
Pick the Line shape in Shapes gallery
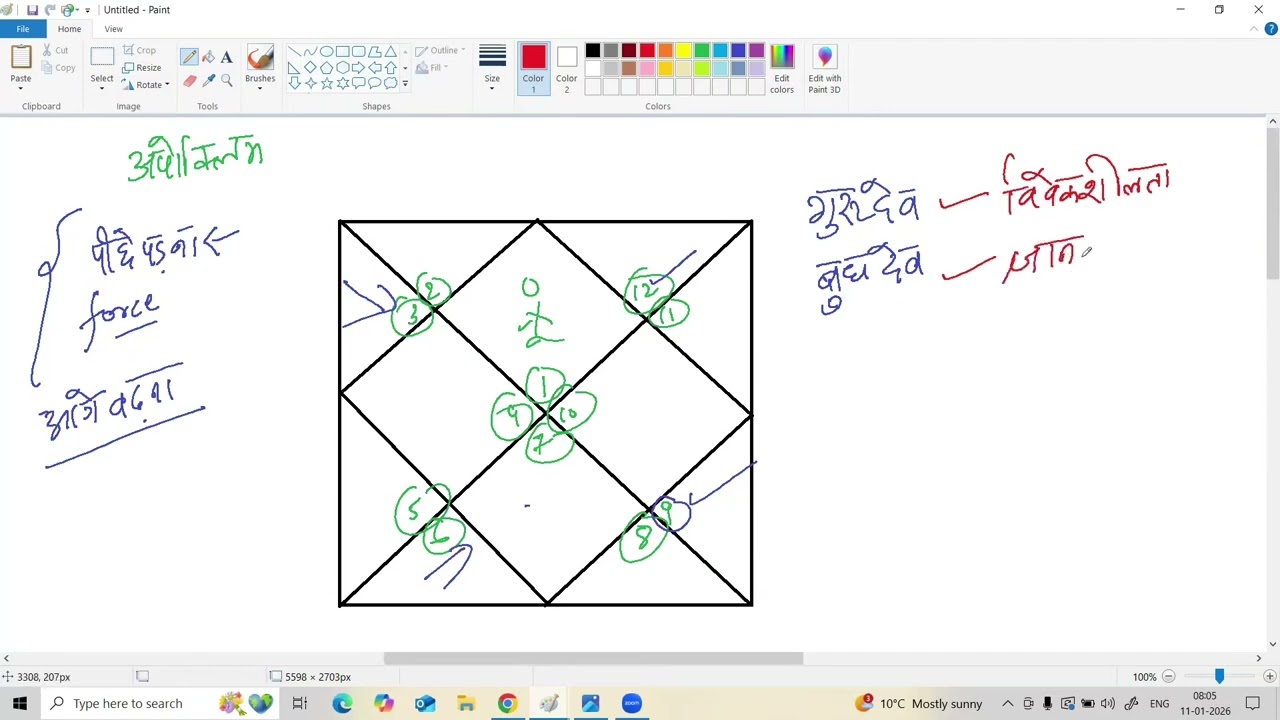294,51
